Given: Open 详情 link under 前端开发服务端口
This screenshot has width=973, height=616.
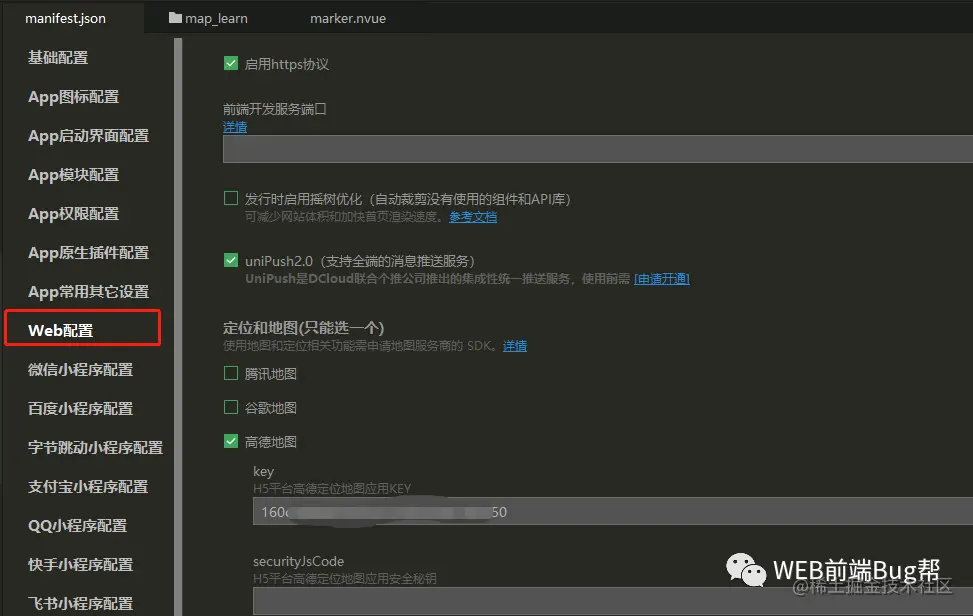Looking at the screenshot, I should coord(234,127).
